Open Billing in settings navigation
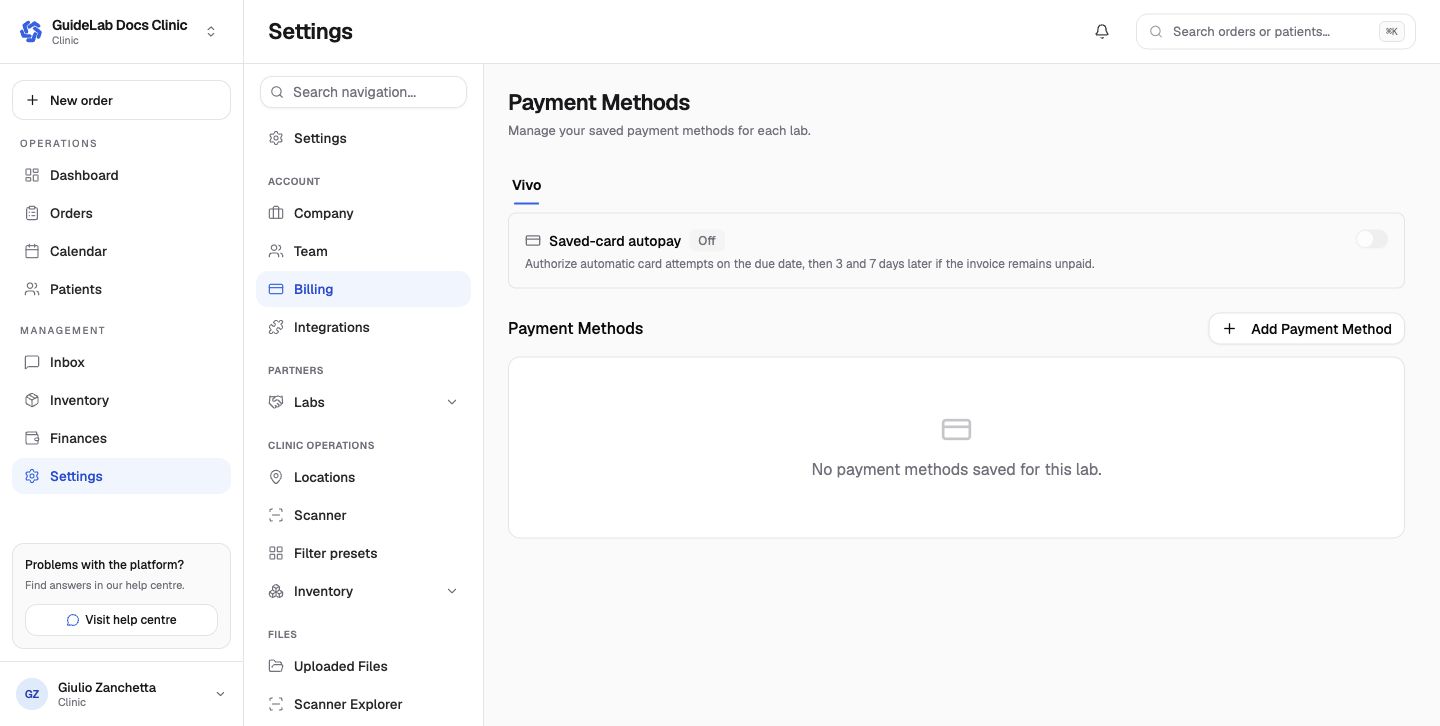 [363, 289]
